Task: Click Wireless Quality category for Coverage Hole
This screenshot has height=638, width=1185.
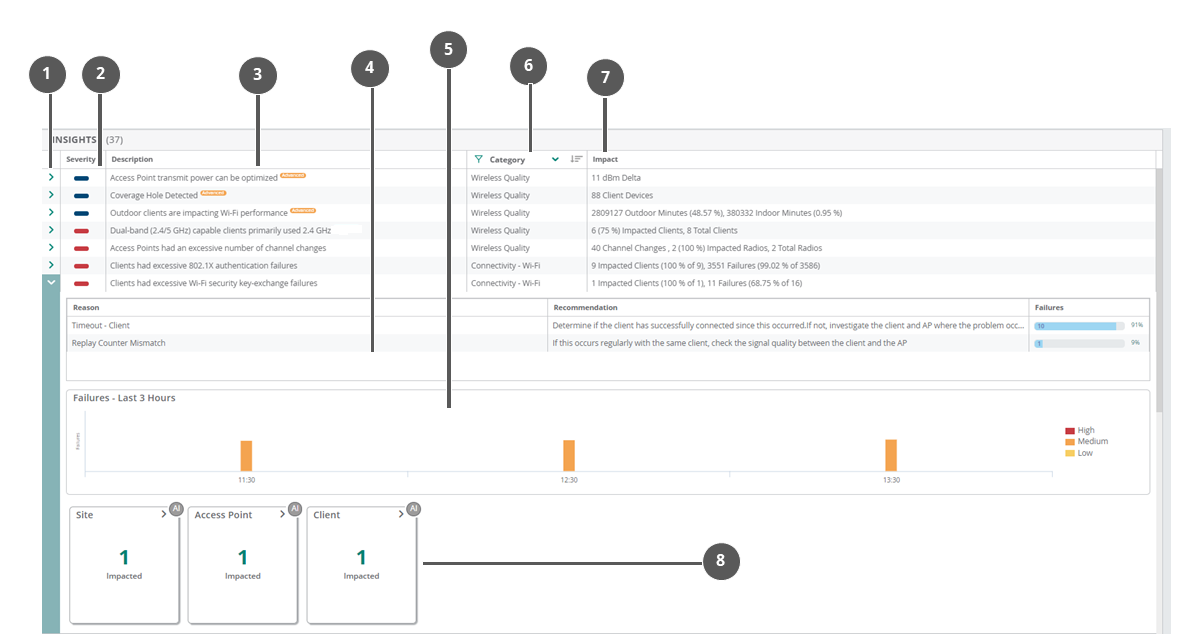Action: click(x=500, y=195)
